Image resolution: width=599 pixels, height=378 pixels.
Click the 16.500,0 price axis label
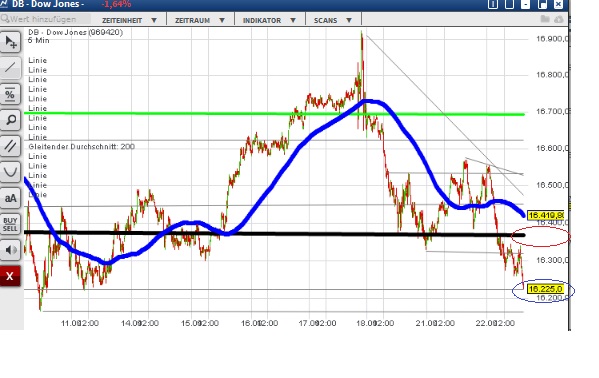point(552,185)
